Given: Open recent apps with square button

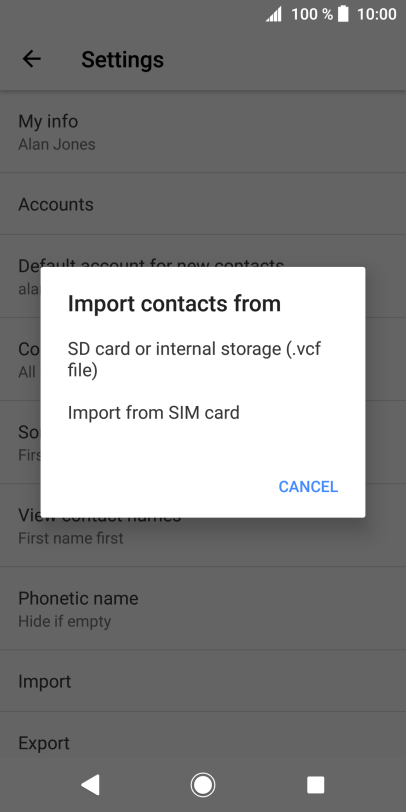Looking at the screenshot, I should [315, 785].
